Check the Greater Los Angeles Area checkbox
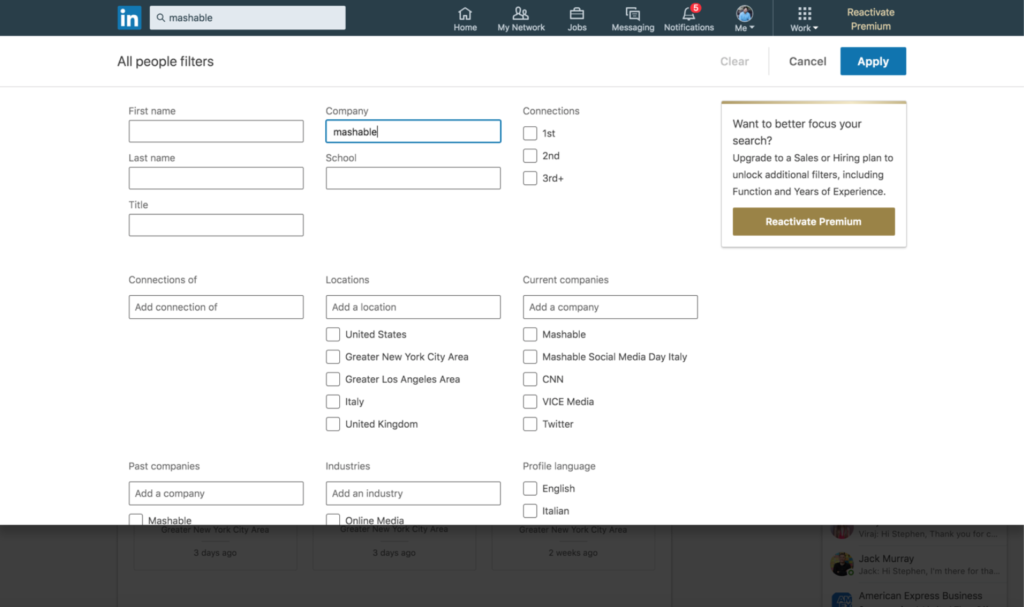Viewport: 1024px width, 607px height. click(333, 379)
